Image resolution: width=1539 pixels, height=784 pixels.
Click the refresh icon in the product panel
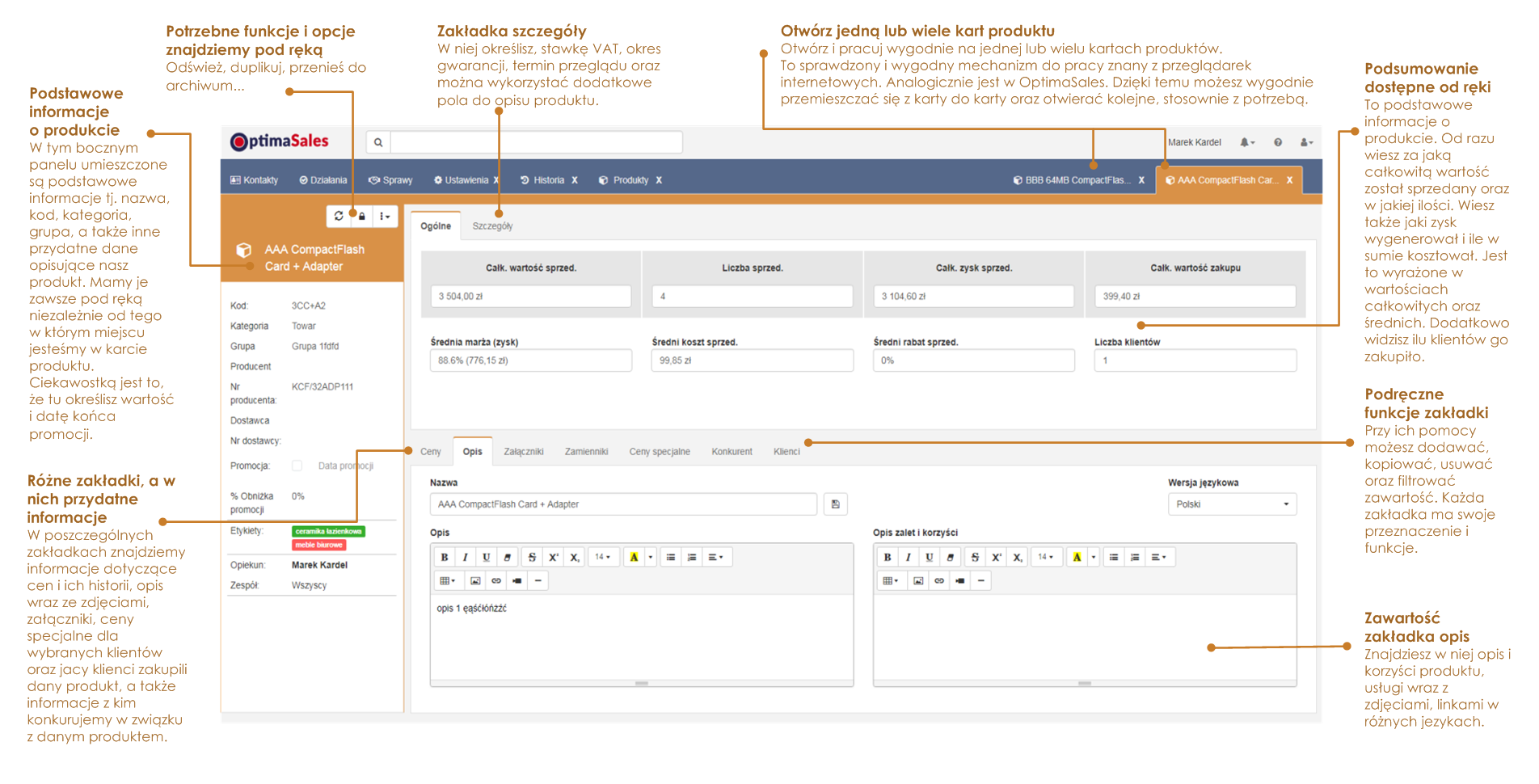pyautogui.click(x=339, y=216)
